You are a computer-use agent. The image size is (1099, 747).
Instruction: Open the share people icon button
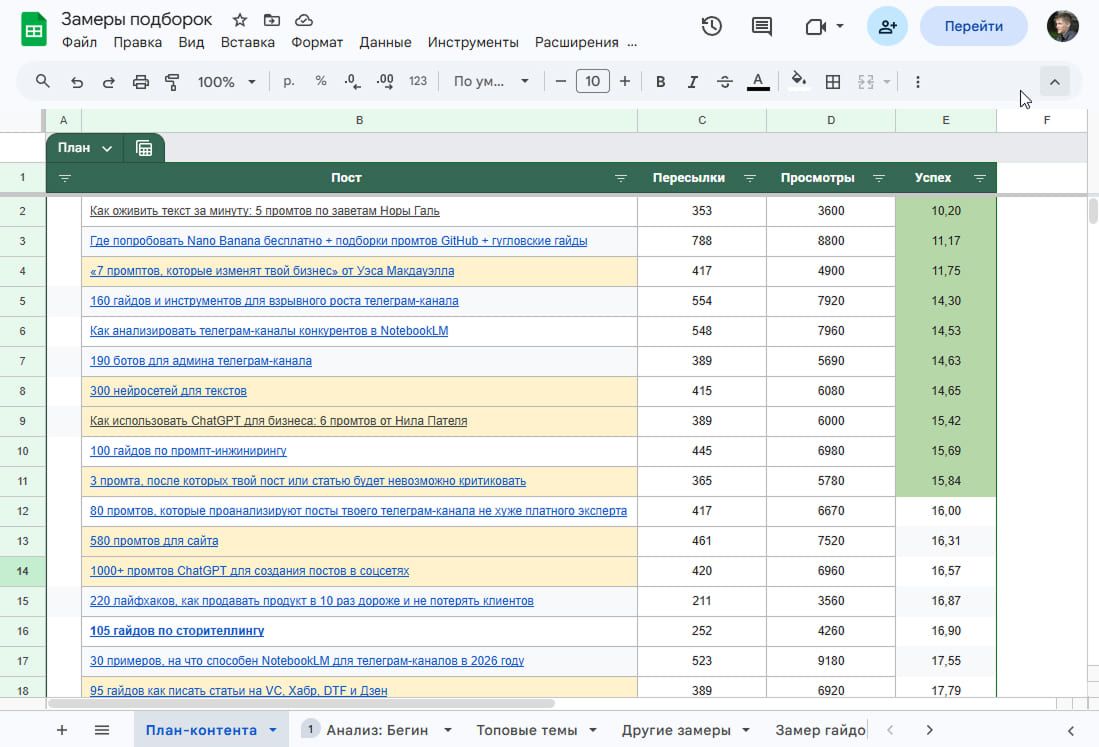click(x=887, y=27)
